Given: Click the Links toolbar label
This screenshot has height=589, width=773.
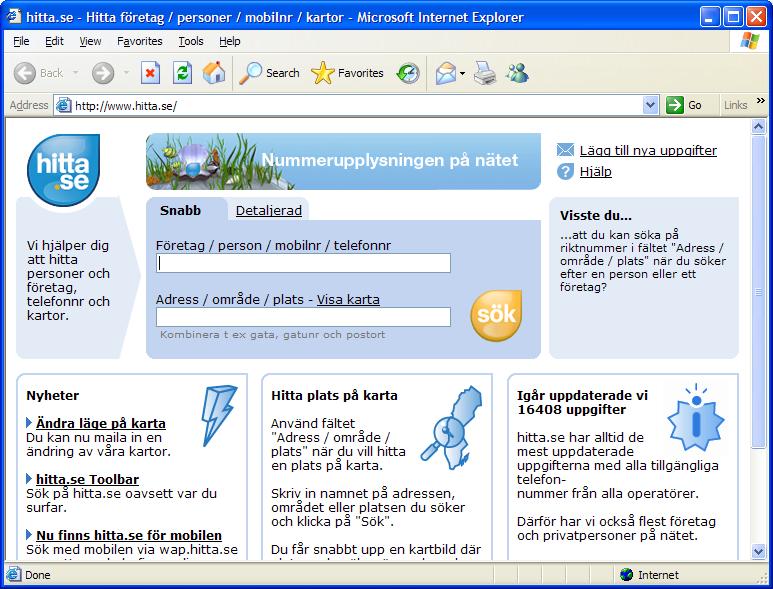Looking at the screenshot, I should 735,105.
